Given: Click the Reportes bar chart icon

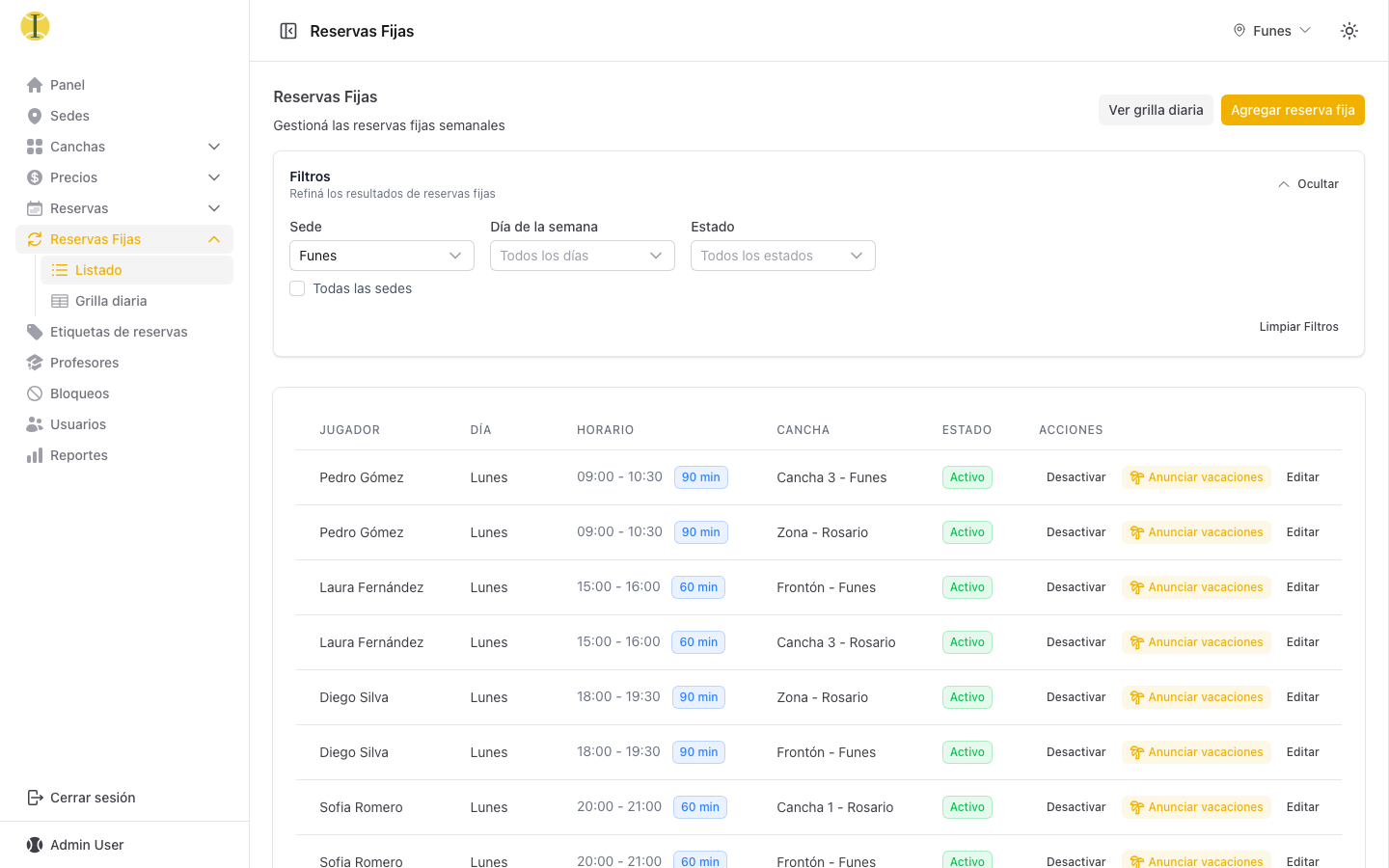Looking at the screenshot, I should pos(35,455).
